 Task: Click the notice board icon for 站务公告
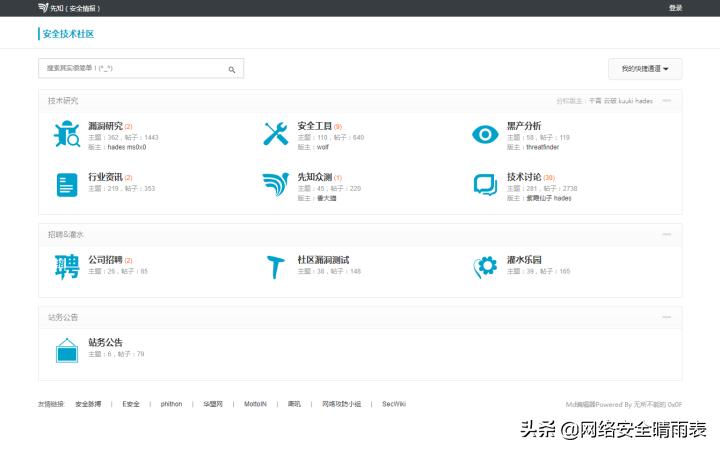coord(67,350)
